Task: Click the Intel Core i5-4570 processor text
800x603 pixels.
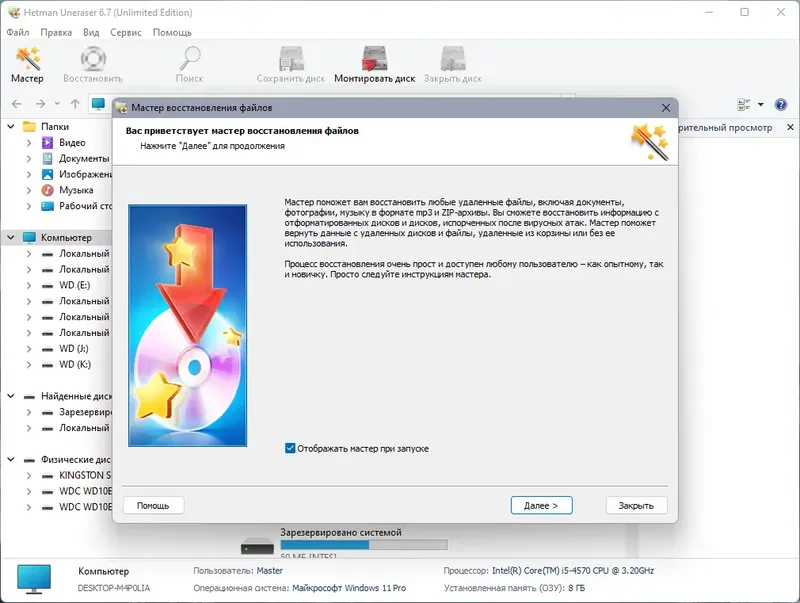Action: 573,571
